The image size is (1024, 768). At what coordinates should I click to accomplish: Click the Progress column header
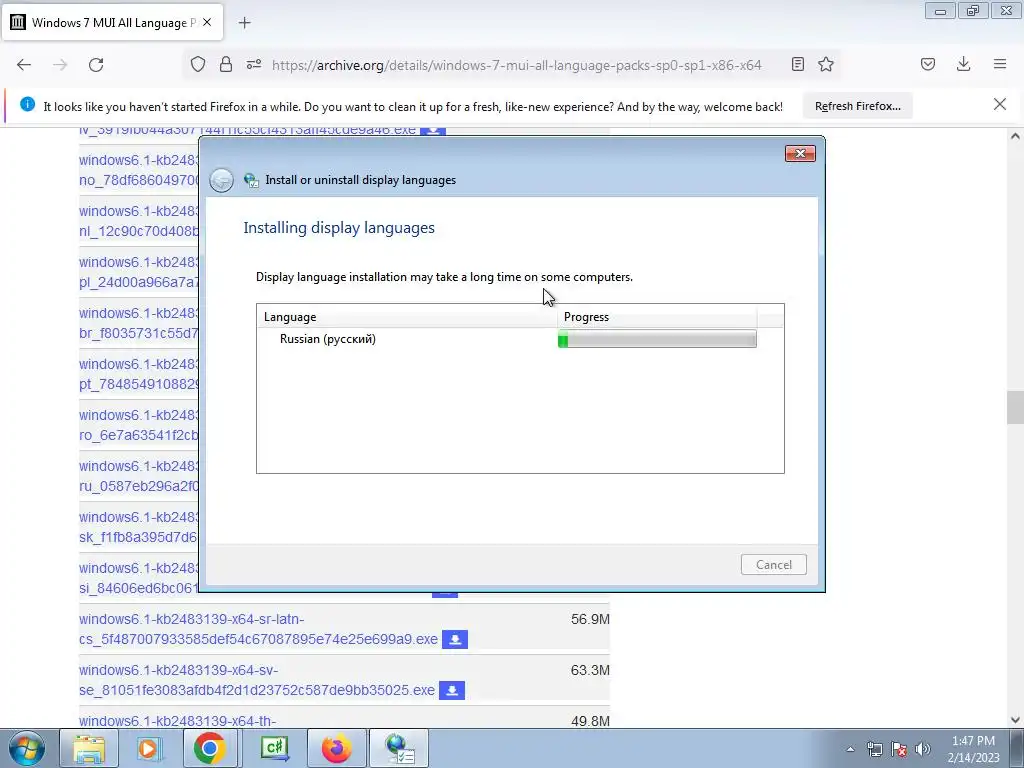657,317
